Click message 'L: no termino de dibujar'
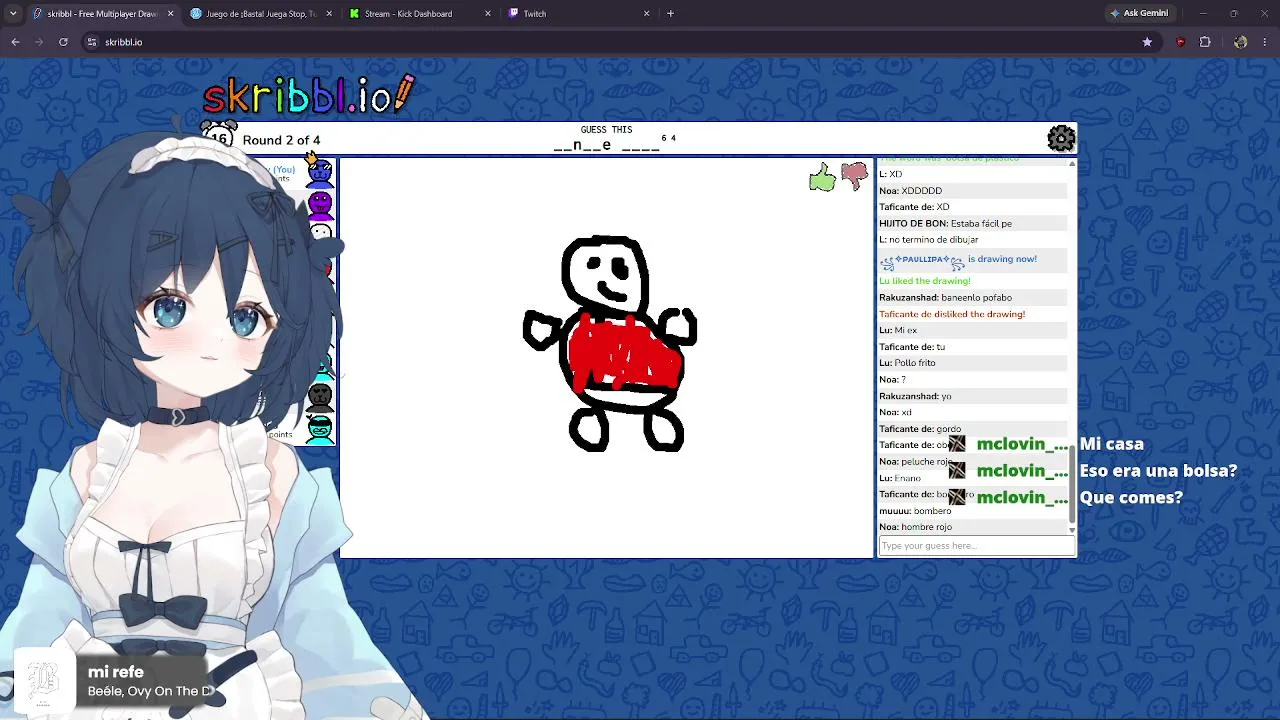The width and height of the screenshot is (1280, 720). point(928,240)
